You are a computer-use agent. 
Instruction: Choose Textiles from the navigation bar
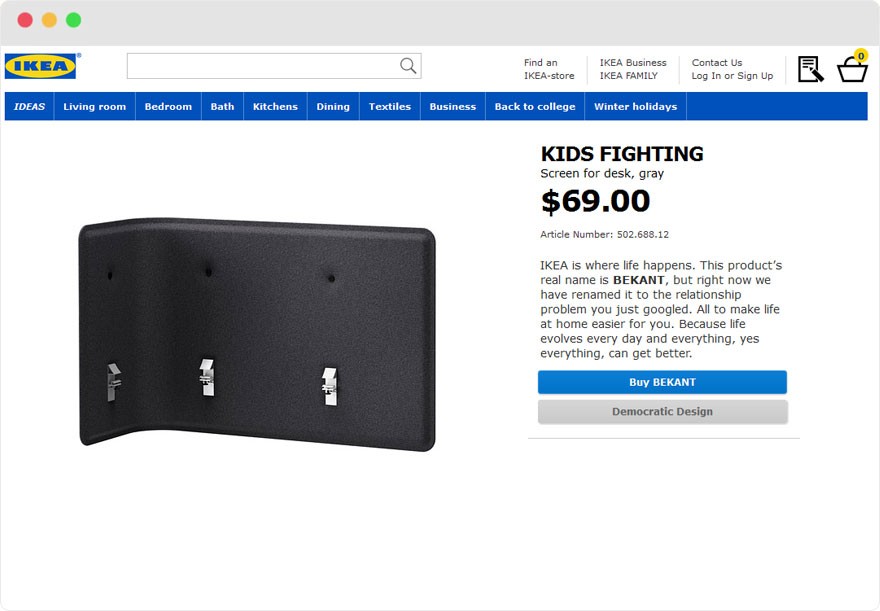[x=390, y=107]
